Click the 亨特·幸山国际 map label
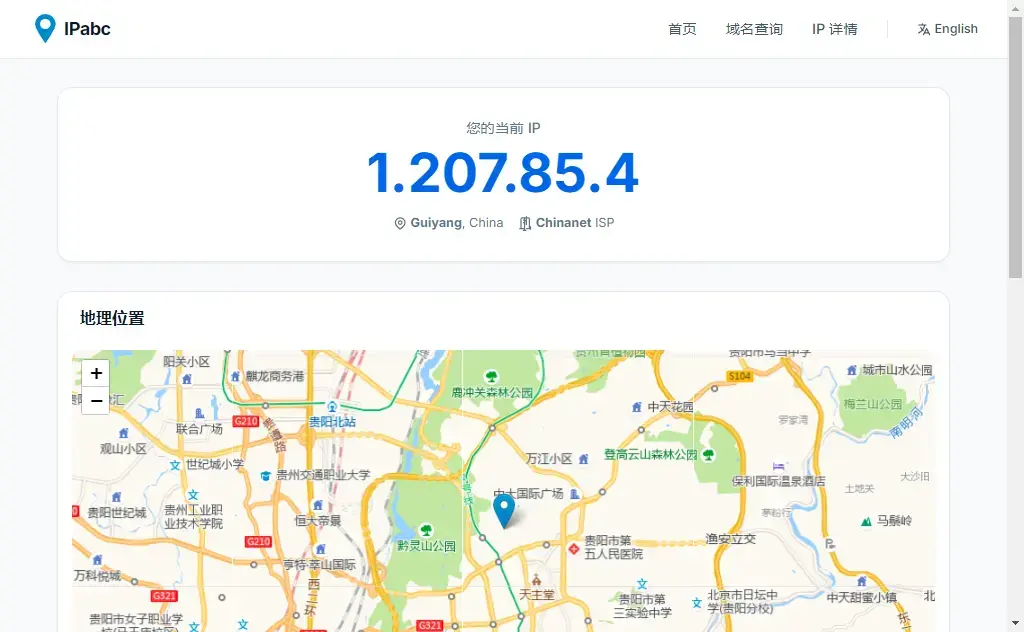This screenshot has height=632, width=1024. tap(319, 564)
